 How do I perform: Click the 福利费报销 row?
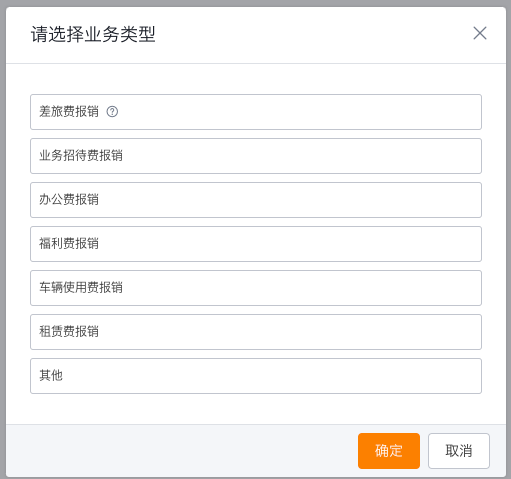coord(256,244)
